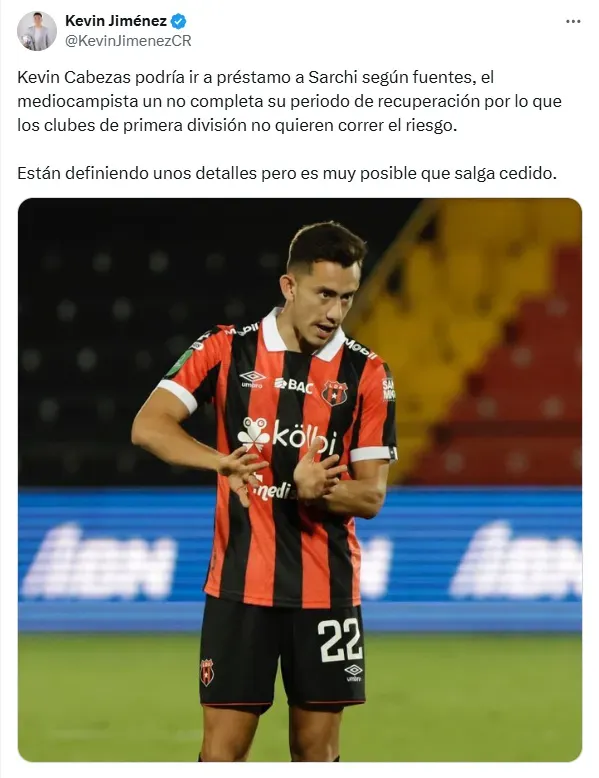Click the words 'Kevin Cabezas' in the tweet
The width and height of the screenshot is (599, 778).
pos(74,77)
